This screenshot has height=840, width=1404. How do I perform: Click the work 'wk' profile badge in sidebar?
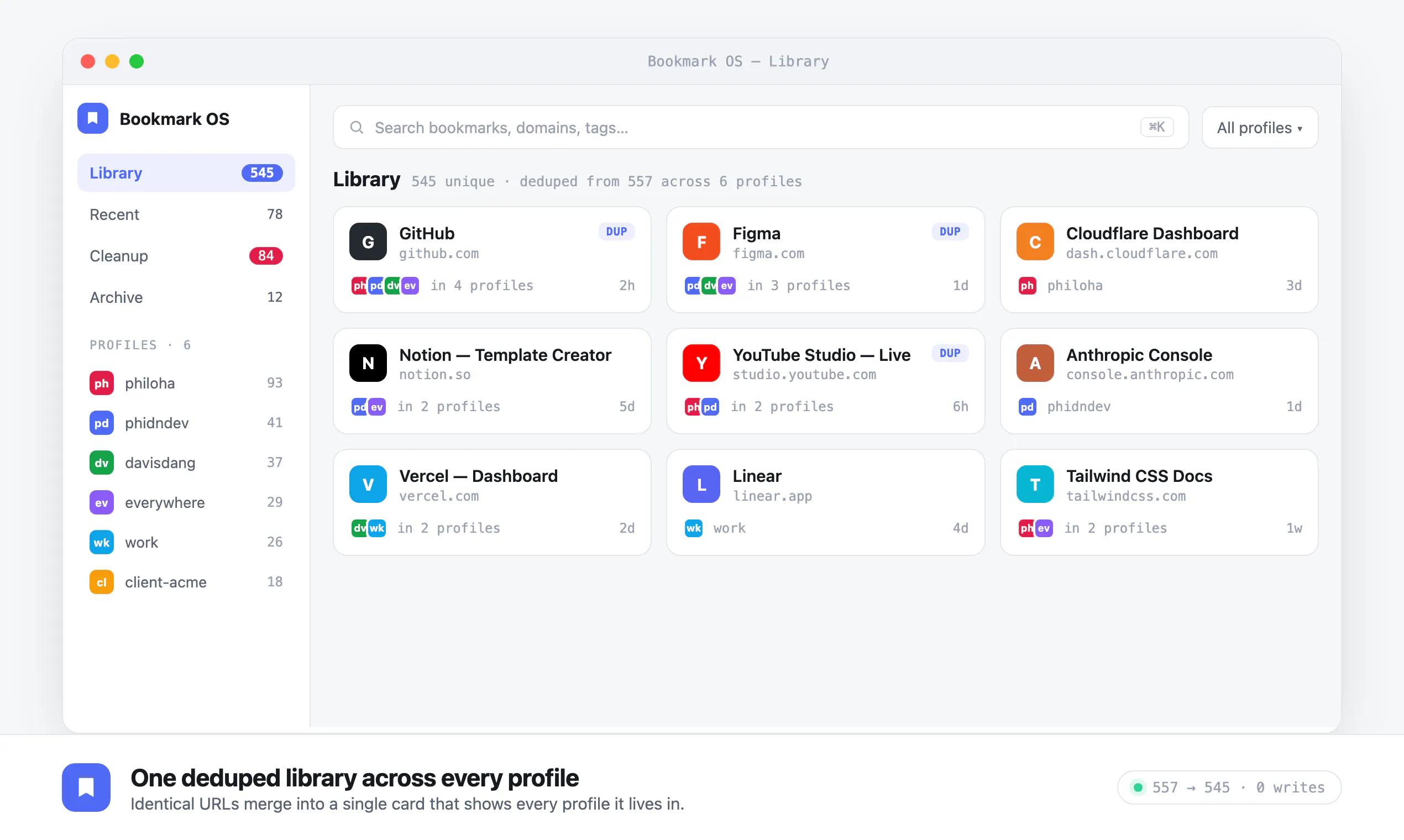(101, 542)
